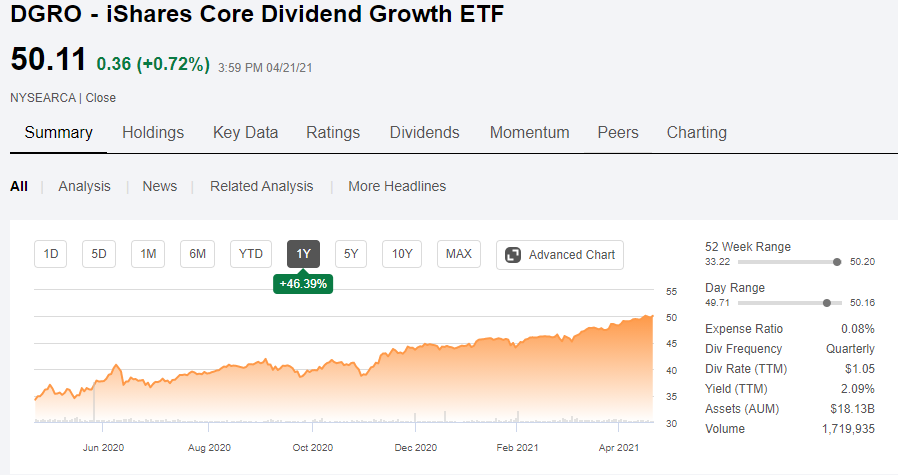Switch chart to 1M range
The height and width of the screenshot is (475, 898).
pyautogui.click(x=148, y=254)
